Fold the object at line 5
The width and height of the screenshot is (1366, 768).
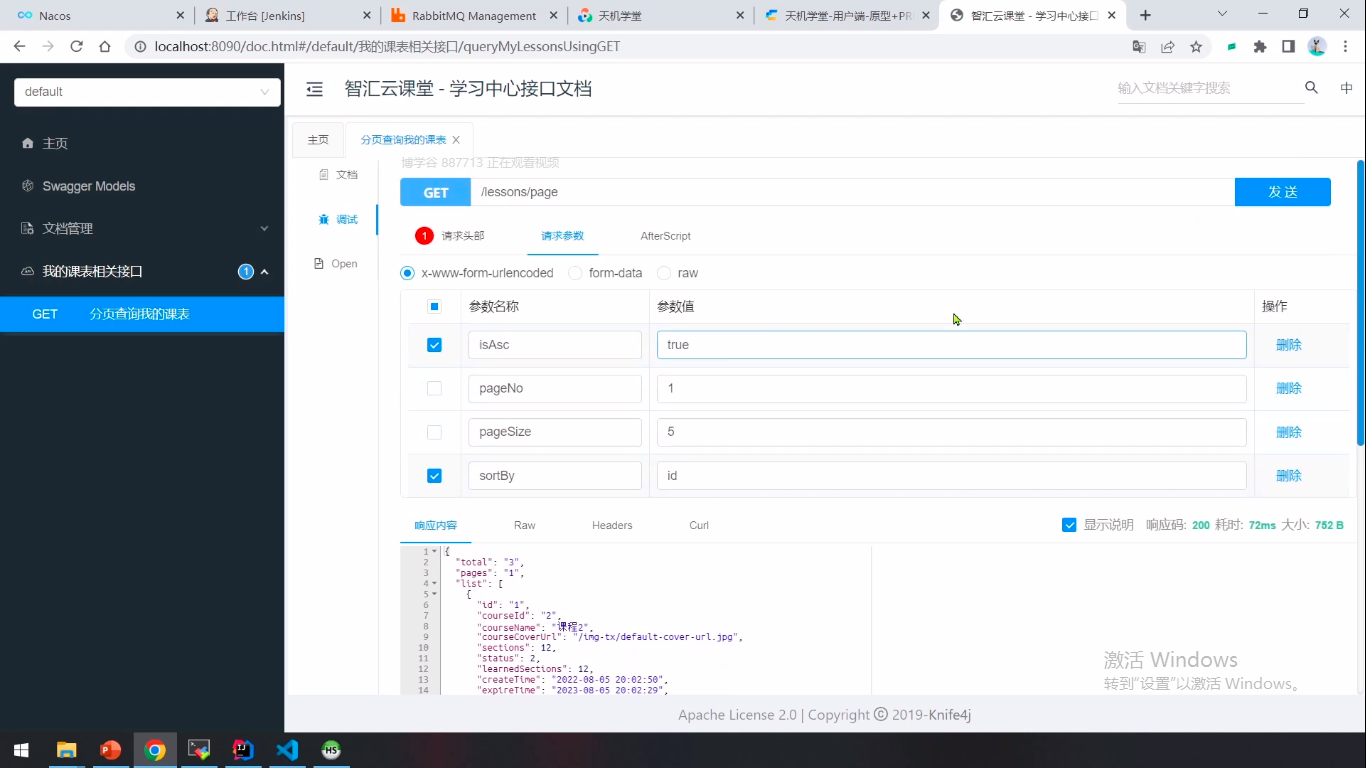pyautogui.click(x=434, y=594)
